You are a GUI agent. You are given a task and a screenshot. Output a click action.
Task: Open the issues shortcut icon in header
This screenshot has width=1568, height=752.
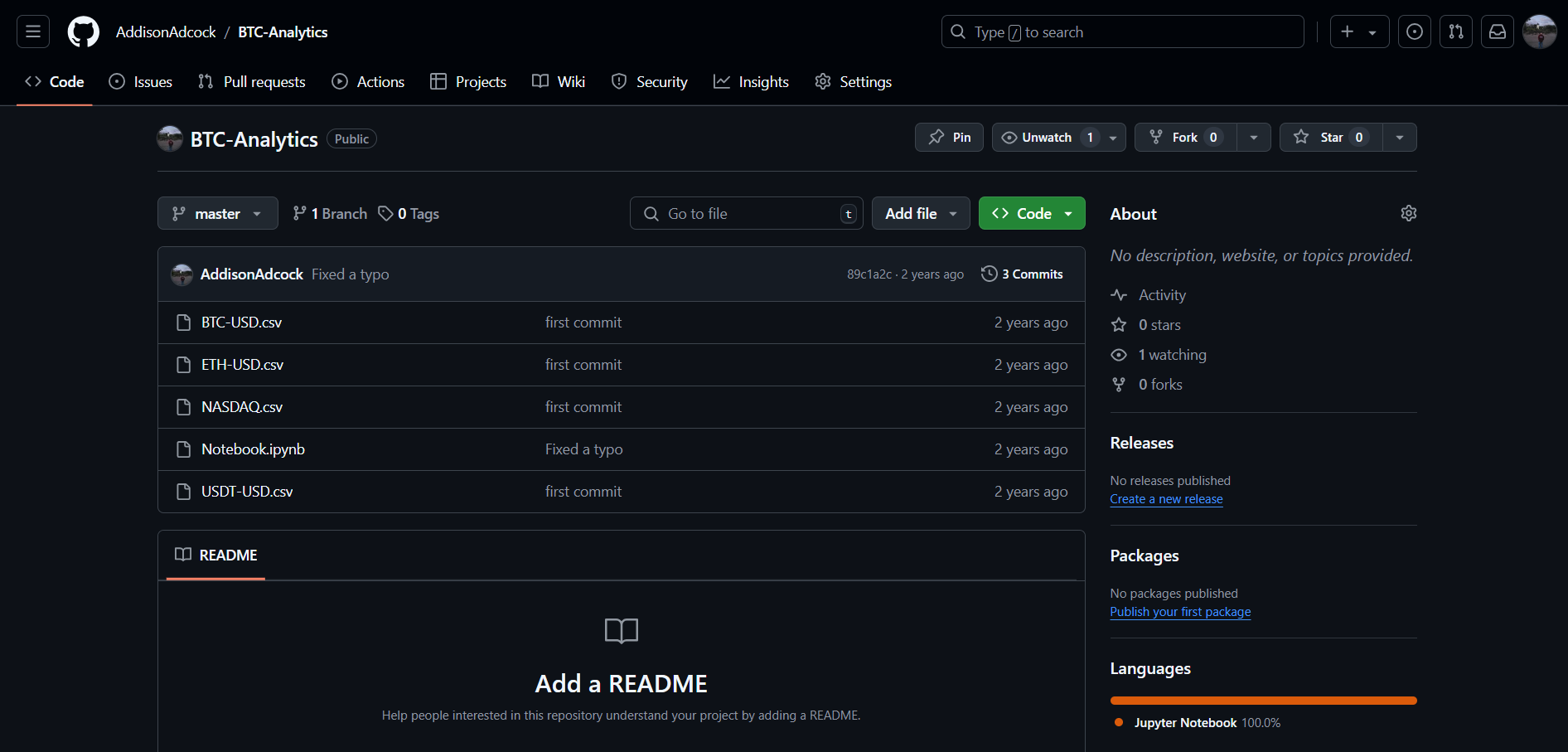(1415, 32)
